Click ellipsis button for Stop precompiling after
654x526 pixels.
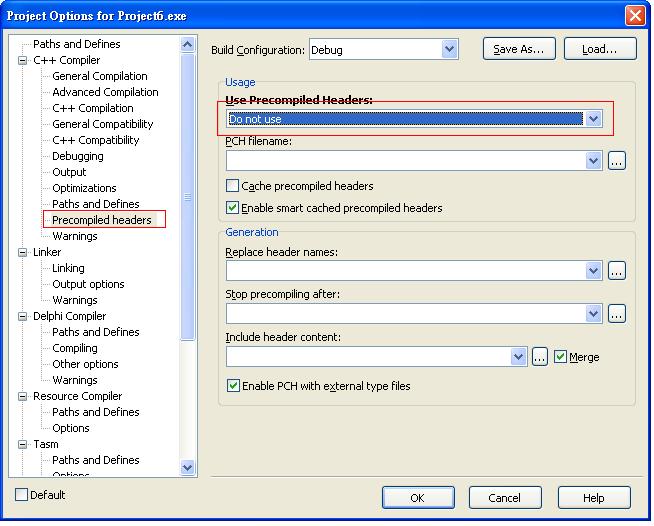pos(617,314)
